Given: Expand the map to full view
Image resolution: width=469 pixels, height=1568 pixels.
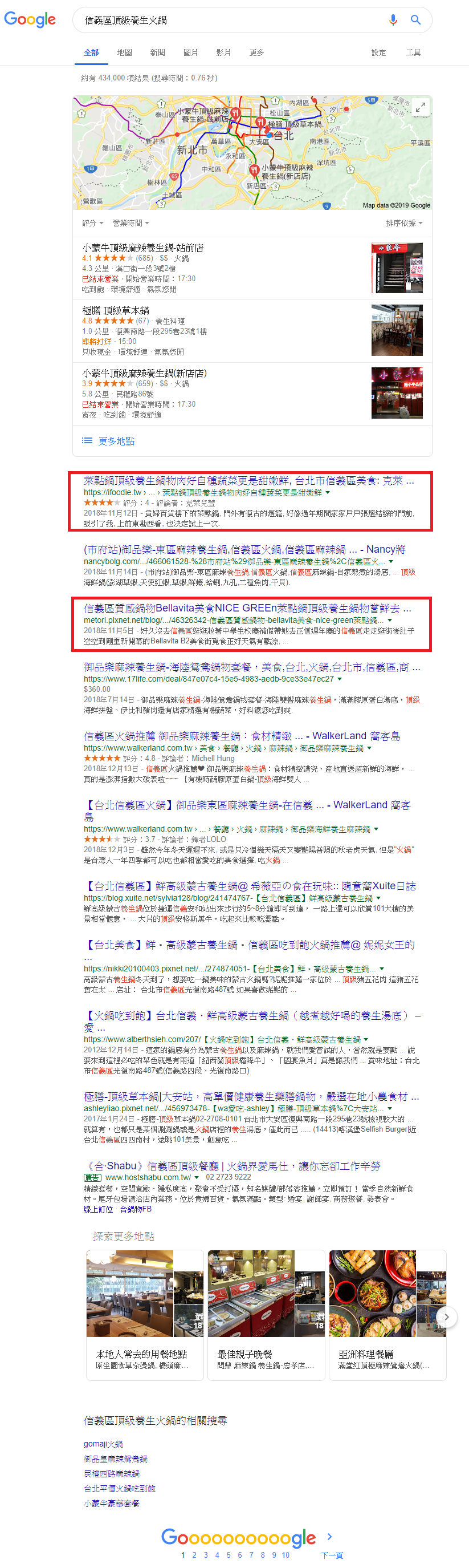Looking at the screenshot, I should coord(420,108).
